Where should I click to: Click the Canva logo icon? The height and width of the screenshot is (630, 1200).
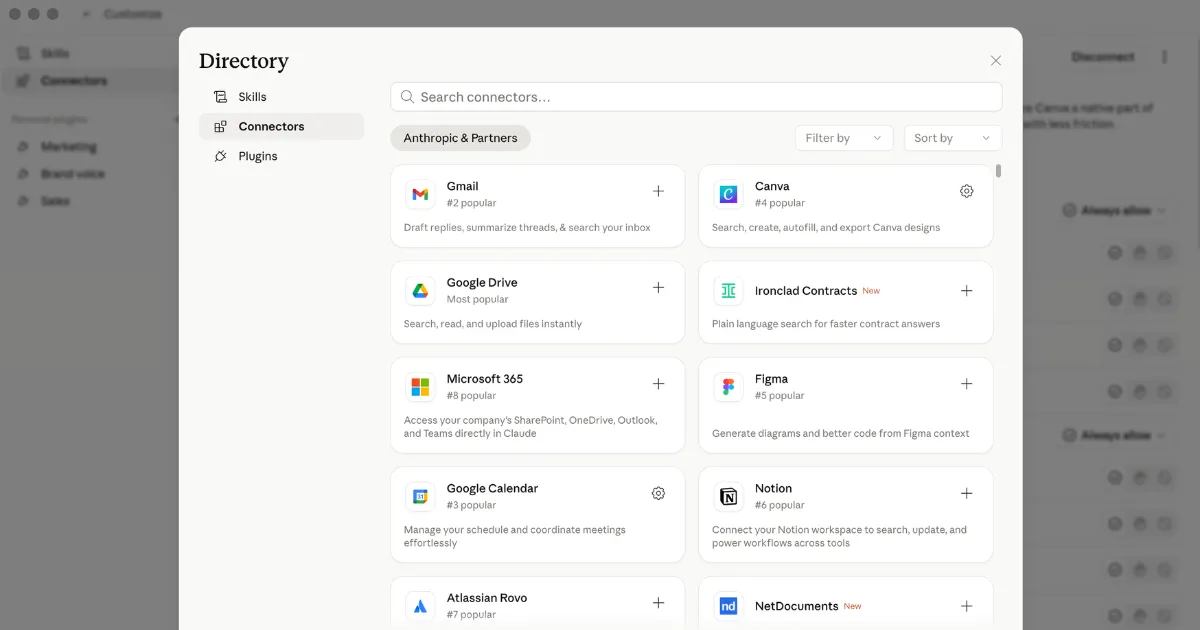[728, 194]
